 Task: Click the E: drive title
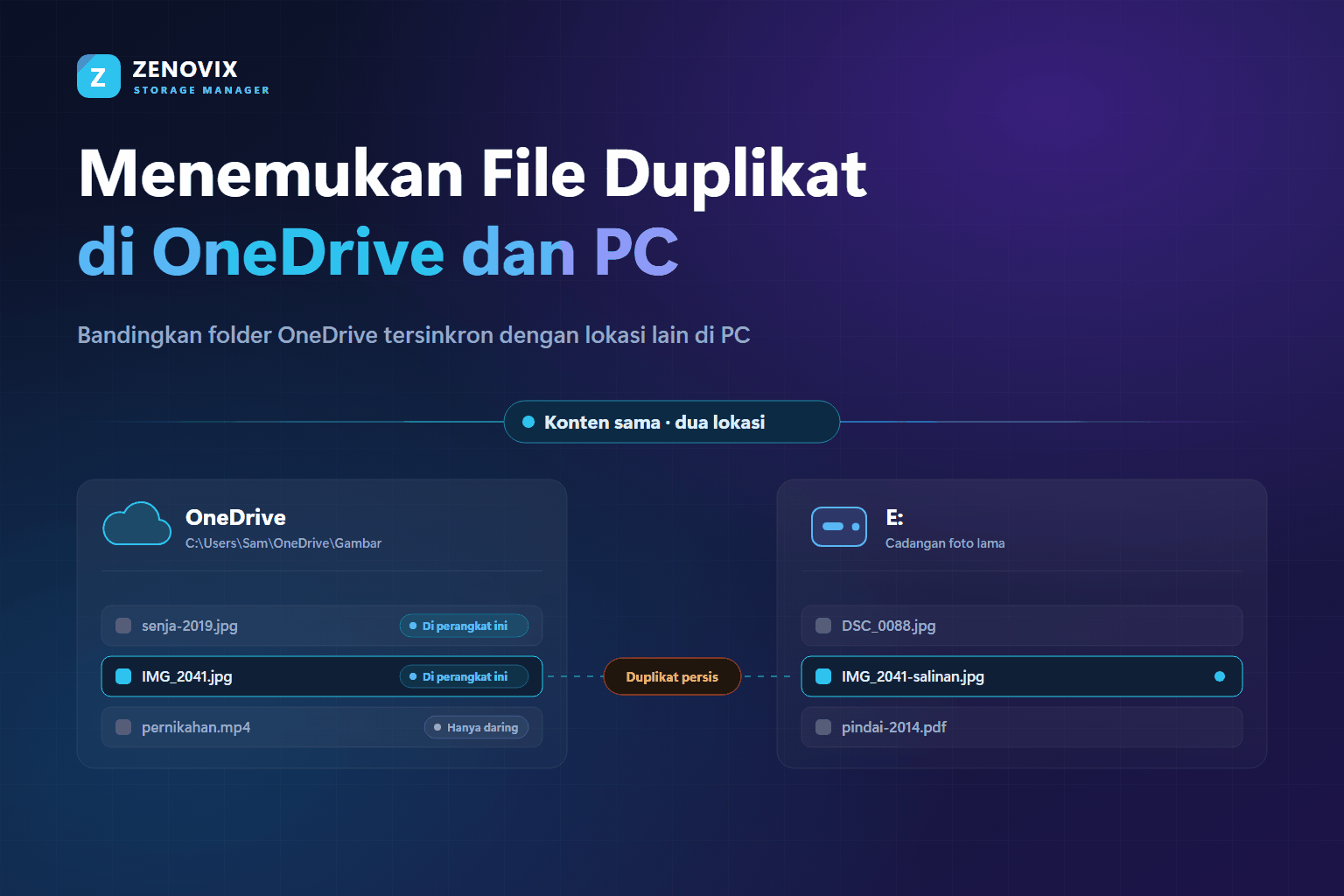(x=894, y=517)
